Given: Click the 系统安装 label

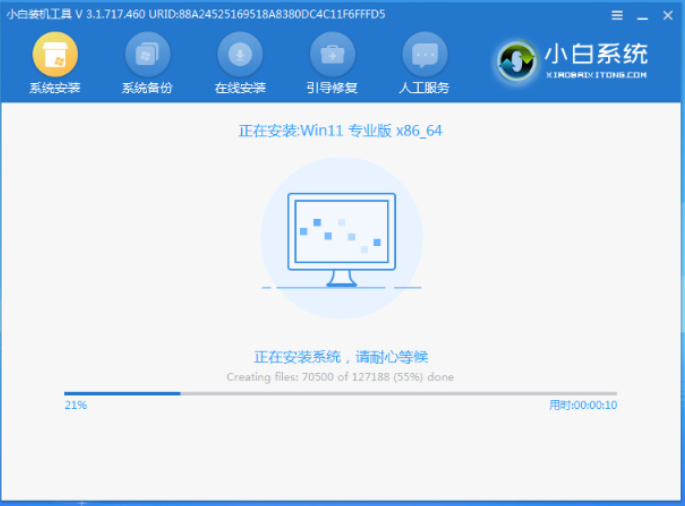Looking at the screenshot, I should coord(55,88).
